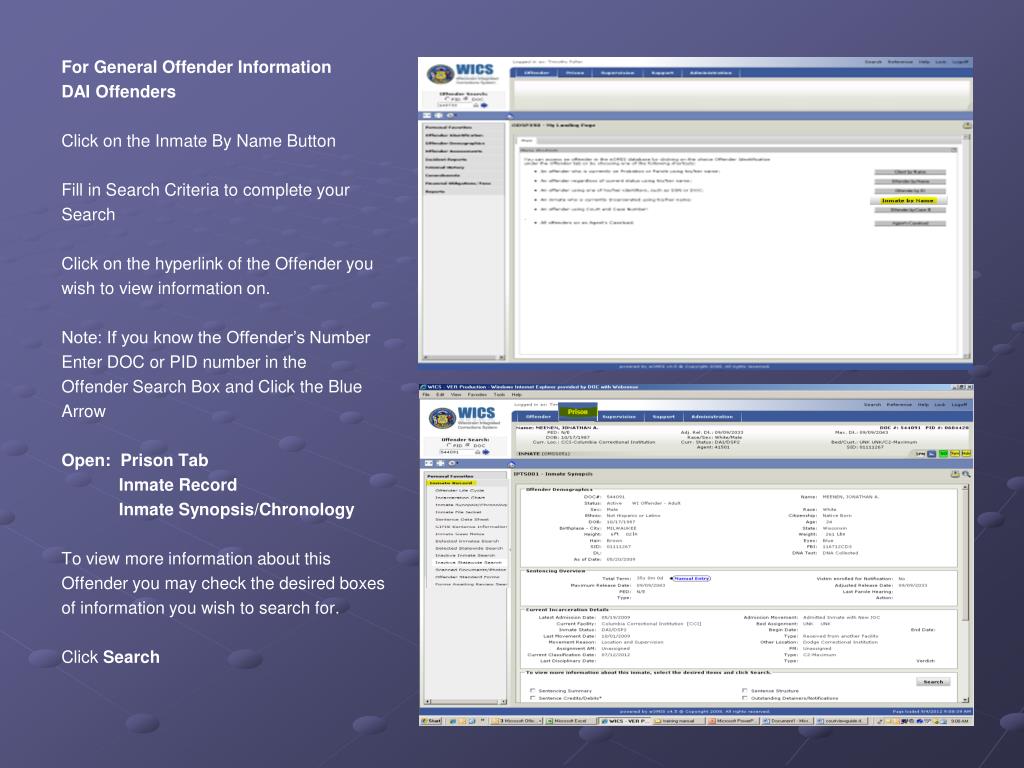This screenshot has height=768, width=1024.
Task: Open Offender Identification in upper left menu
Action: (454, 135)
